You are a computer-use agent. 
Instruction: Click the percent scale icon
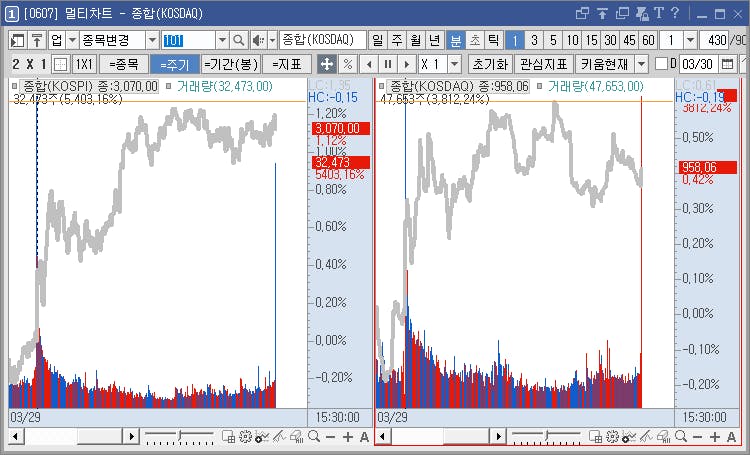pyautogui.click(x=348, y=64)
